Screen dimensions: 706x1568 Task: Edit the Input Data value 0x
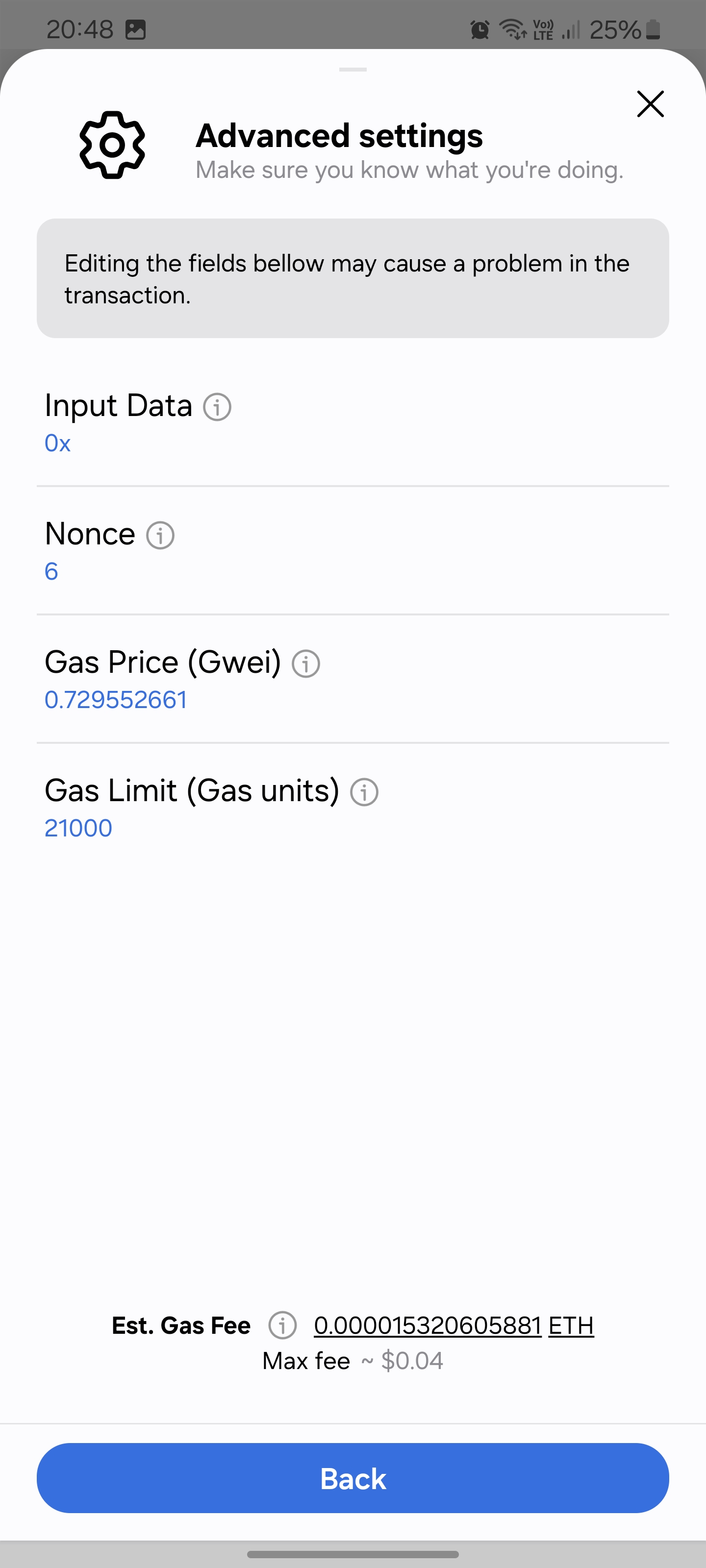pyautogui.click(x=58, y=443)
